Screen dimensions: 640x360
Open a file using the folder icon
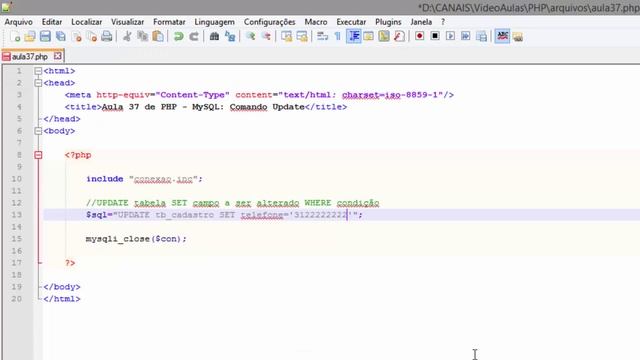coord(30,37)
